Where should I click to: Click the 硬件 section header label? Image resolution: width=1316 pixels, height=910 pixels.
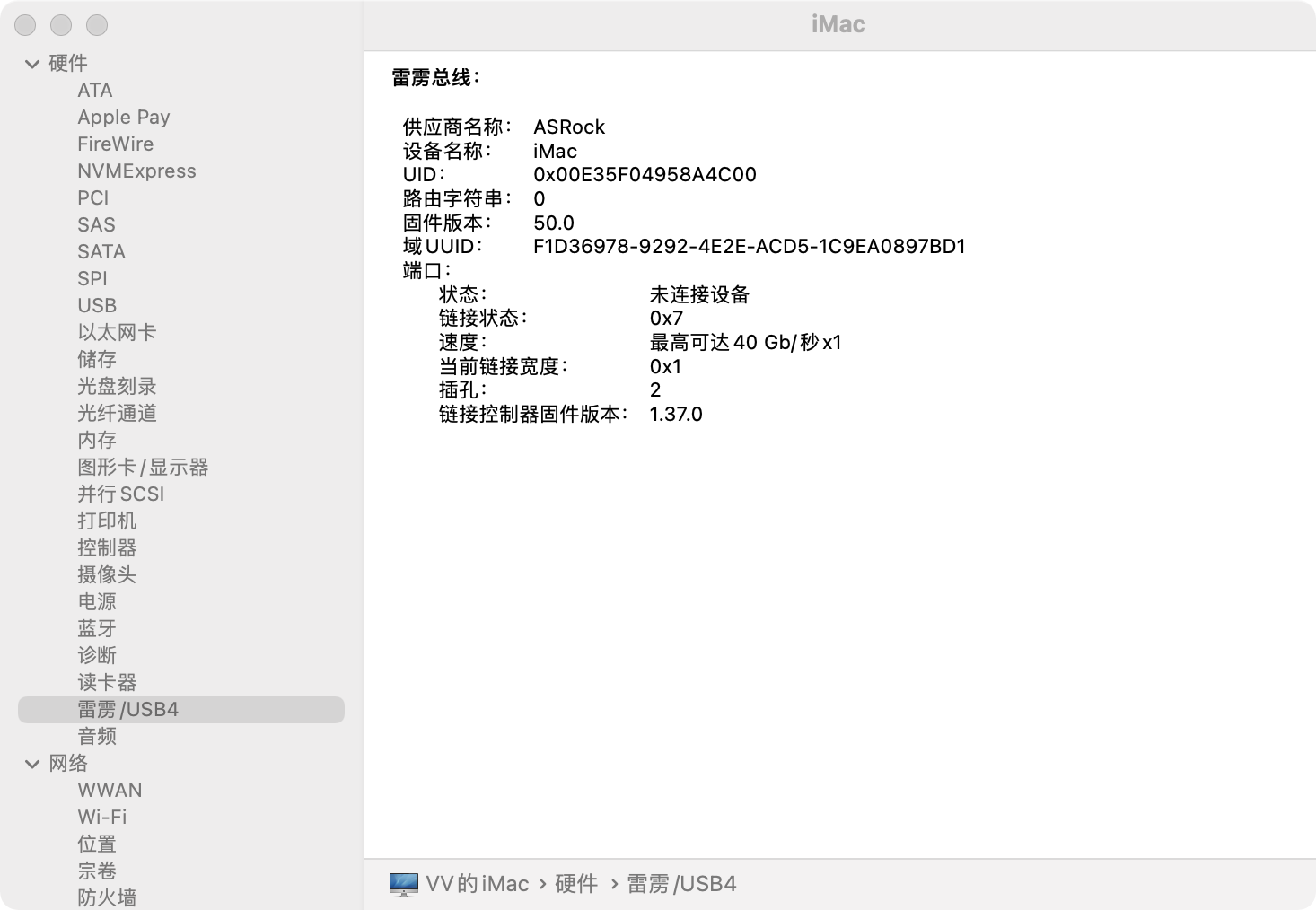click(x=68, y=63)
